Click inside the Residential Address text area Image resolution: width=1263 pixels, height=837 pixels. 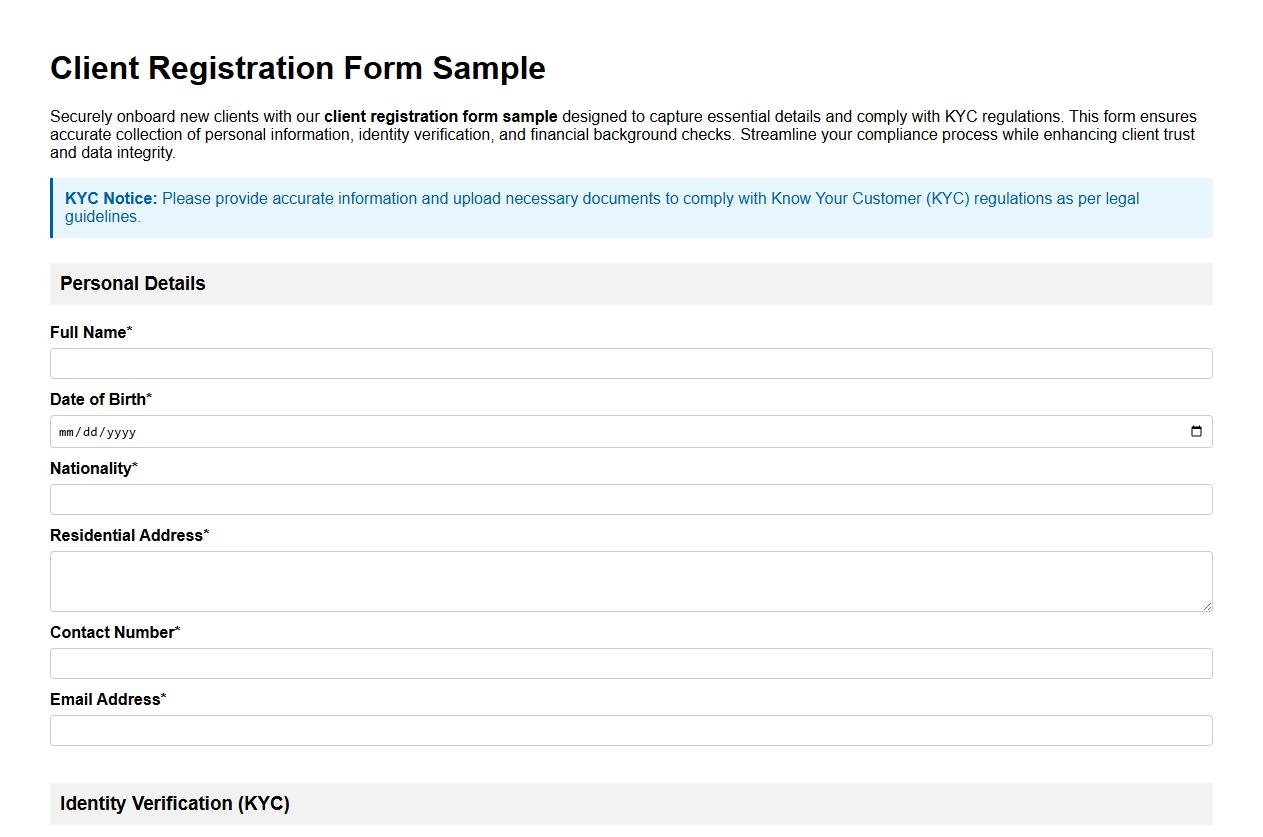click(x=630, y=580)
